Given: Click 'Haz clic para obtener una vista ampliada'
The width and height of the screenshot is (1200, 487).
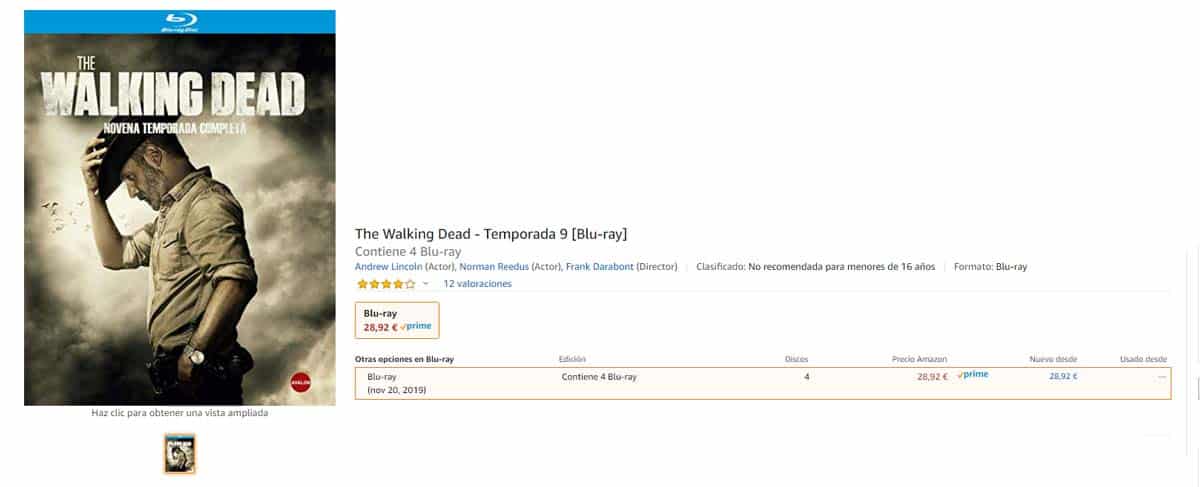Looking at the screenshot, I should pyautogui.click(x=180, y=412).
